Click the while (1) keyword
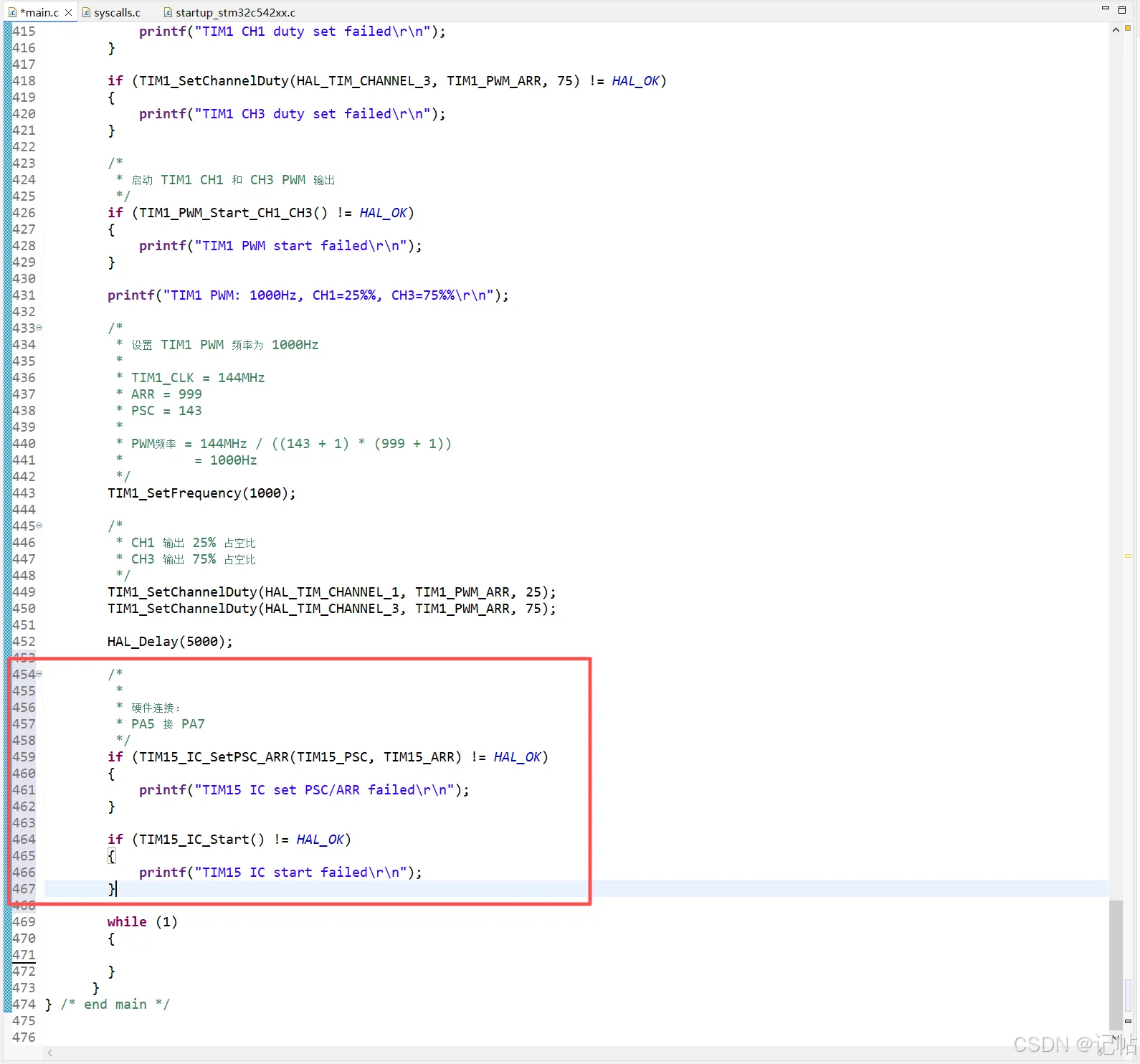1140x1064 pixels. click(142, 922)
